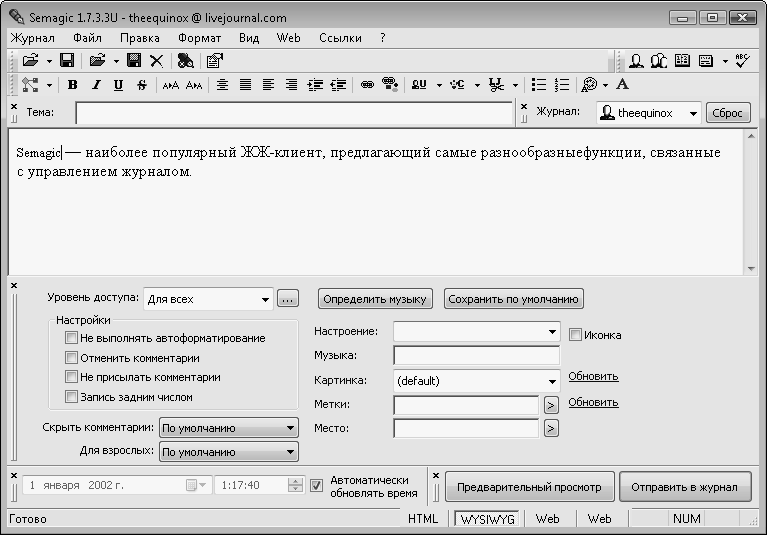Open the text color palette icon
This screenshot has height=535, width=767.
(589, 85)
